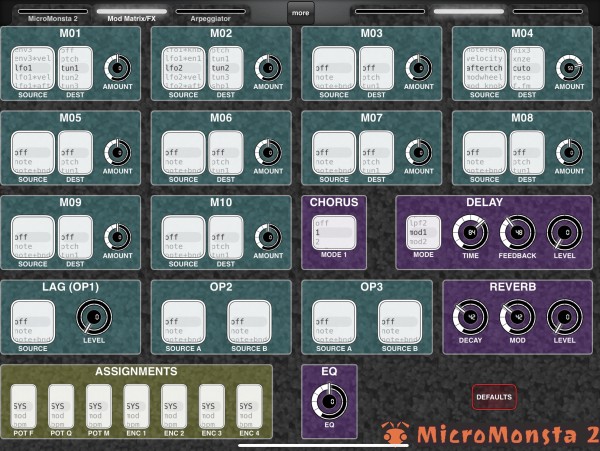Click the M01 AMOUNT knob

[x=118, y=68]
